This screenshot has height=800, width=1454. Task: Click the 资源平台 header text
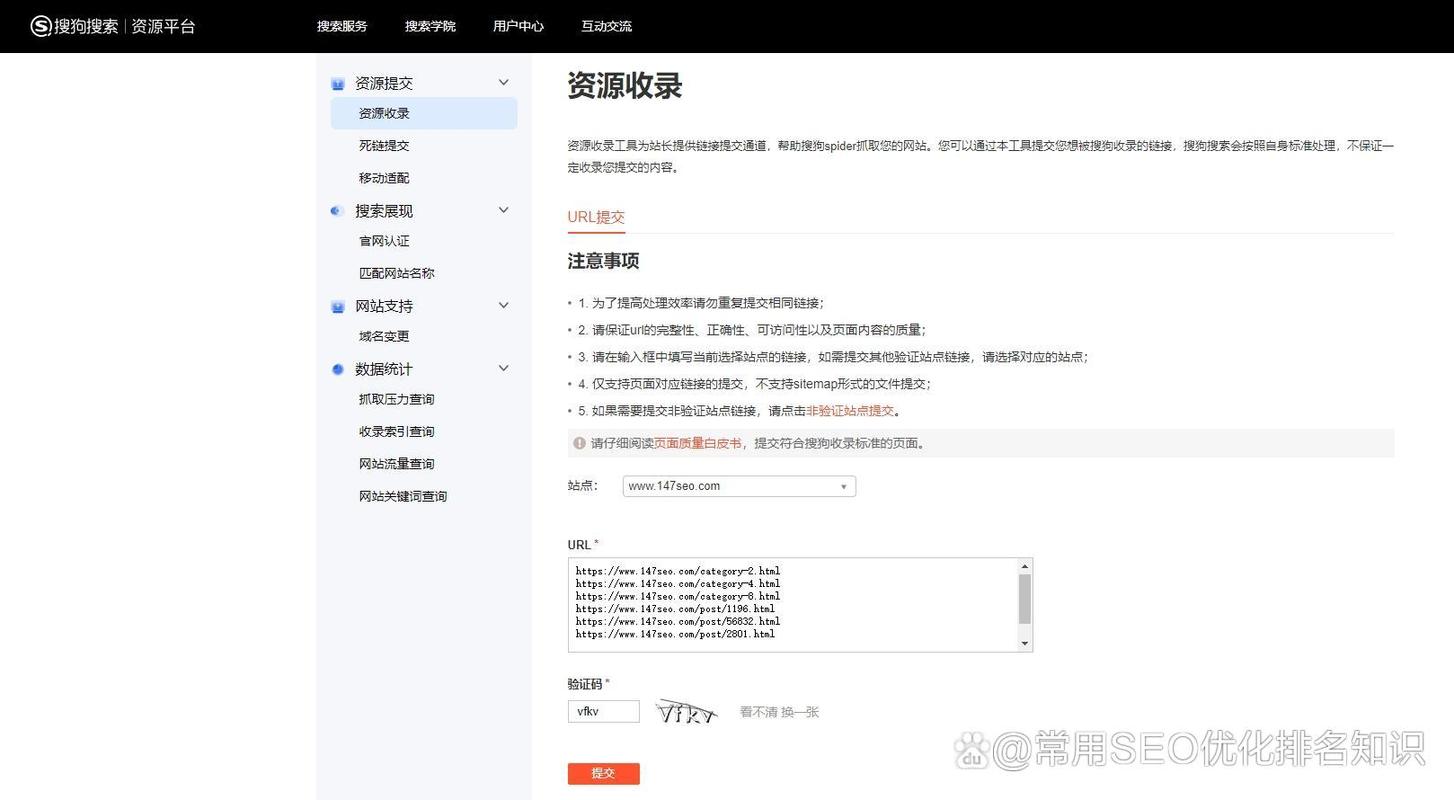[x=163, y=26]
